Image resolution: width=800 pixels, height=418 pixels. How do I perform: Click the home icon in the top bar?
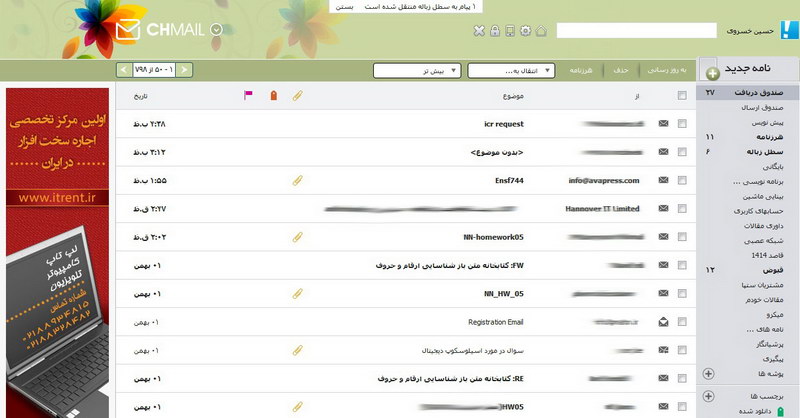click(542, 31)
